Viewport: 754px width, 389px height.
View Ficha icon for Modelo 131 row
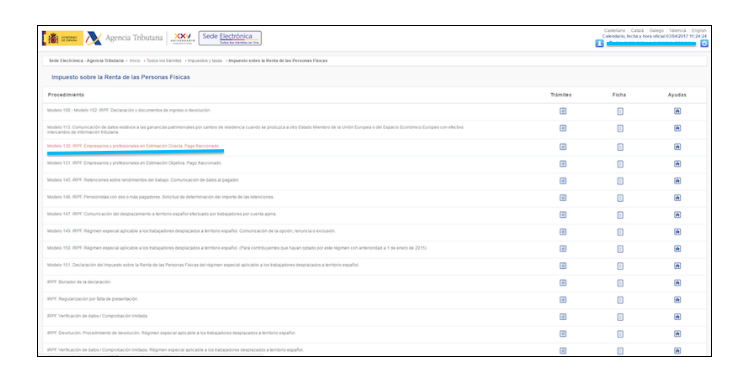click(x=620, y=164)
